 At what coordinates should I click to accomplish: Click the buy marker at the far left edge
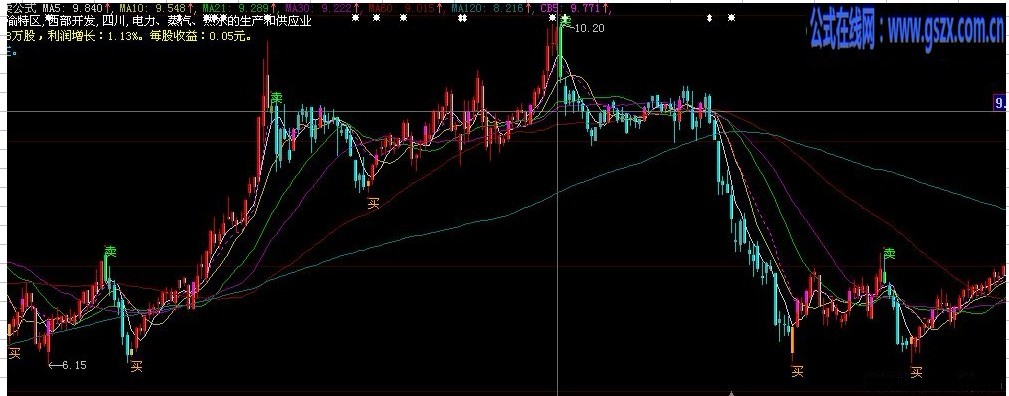(14, 352)
